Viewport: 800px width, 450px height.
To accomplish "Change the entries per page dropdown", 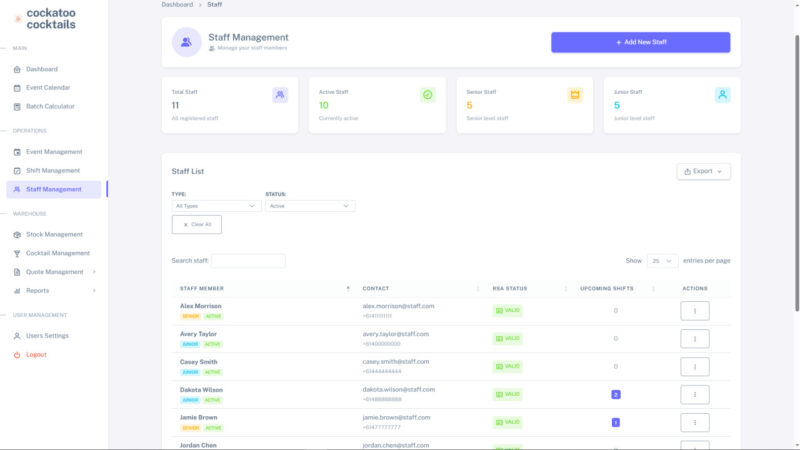I will [x=662, y=261].
